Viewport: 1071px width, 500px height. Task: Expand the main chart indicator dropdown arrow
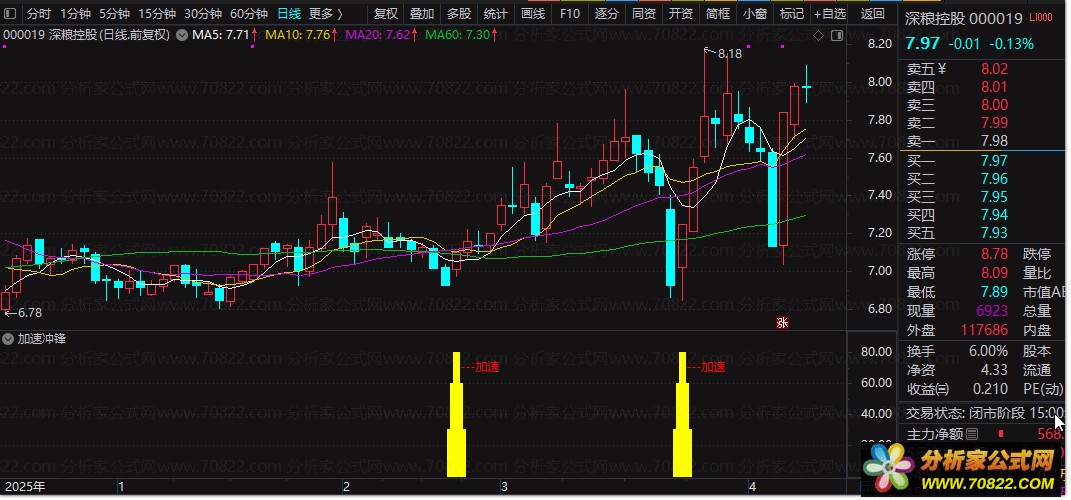click(182, 35)
